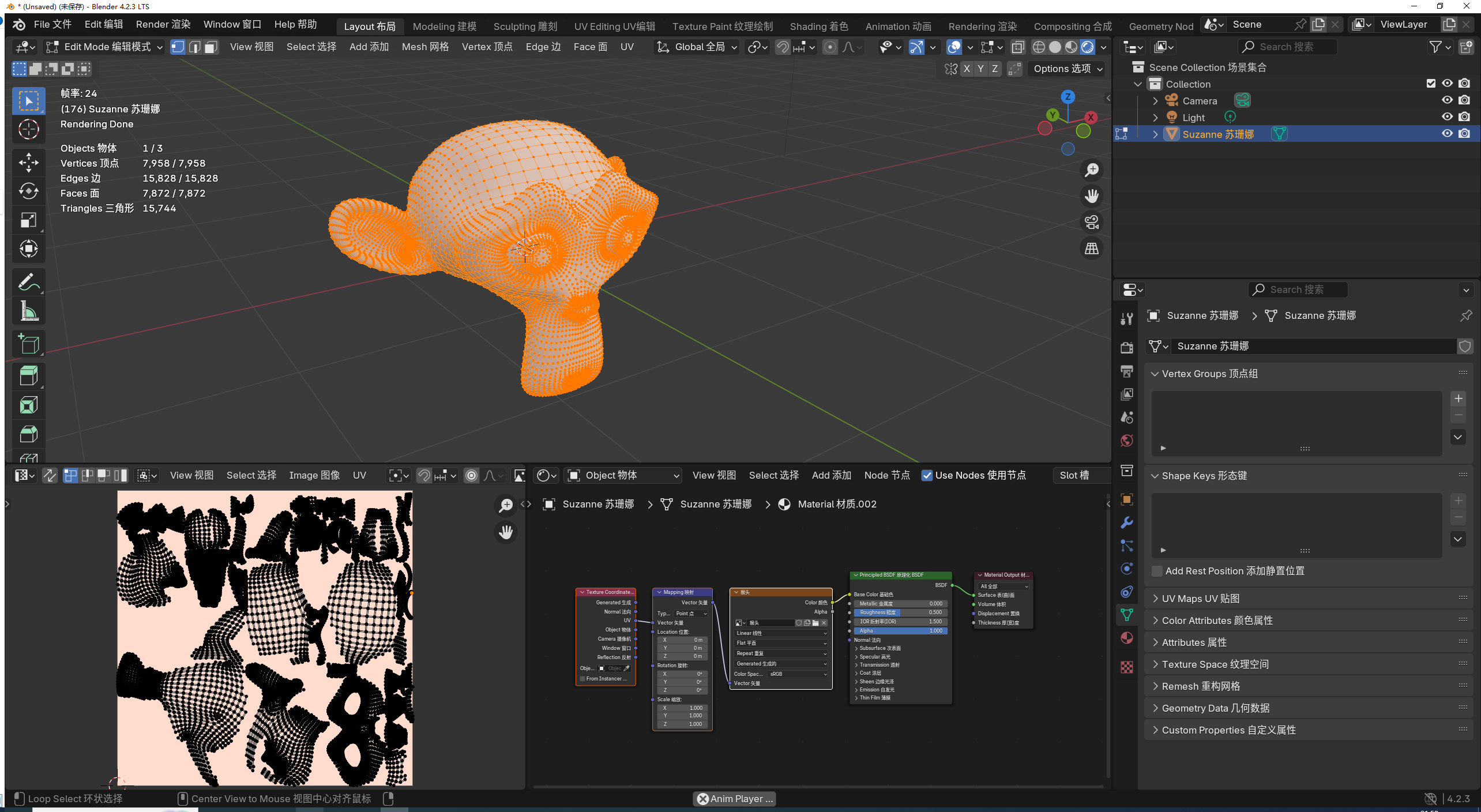
Task: Click the viewport zoom magnifier icon
Action: coord(1092,170)
